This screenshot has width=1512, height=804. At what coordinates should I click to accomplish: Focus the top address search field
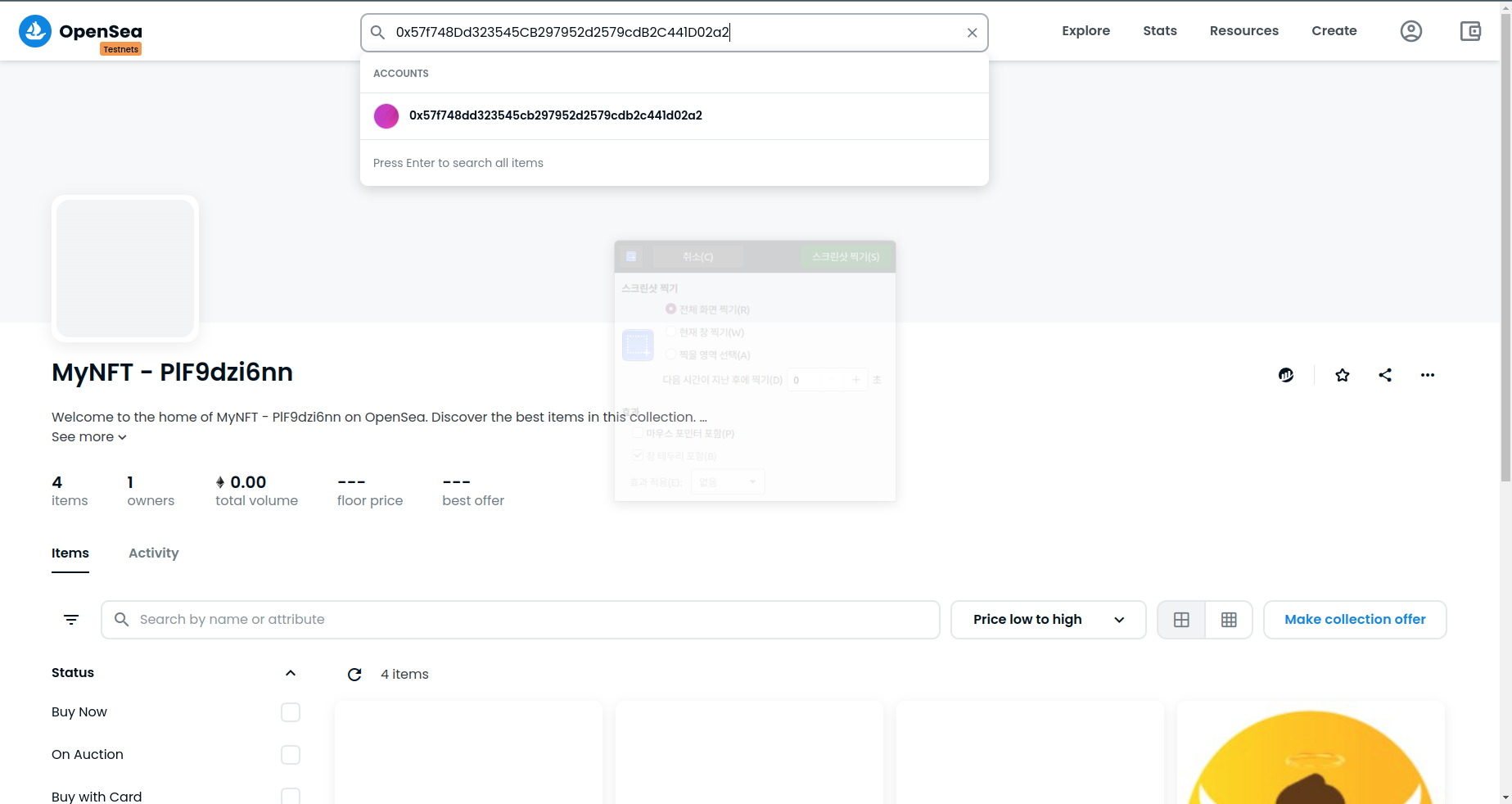pyautogui.click(x=675, y=33)
